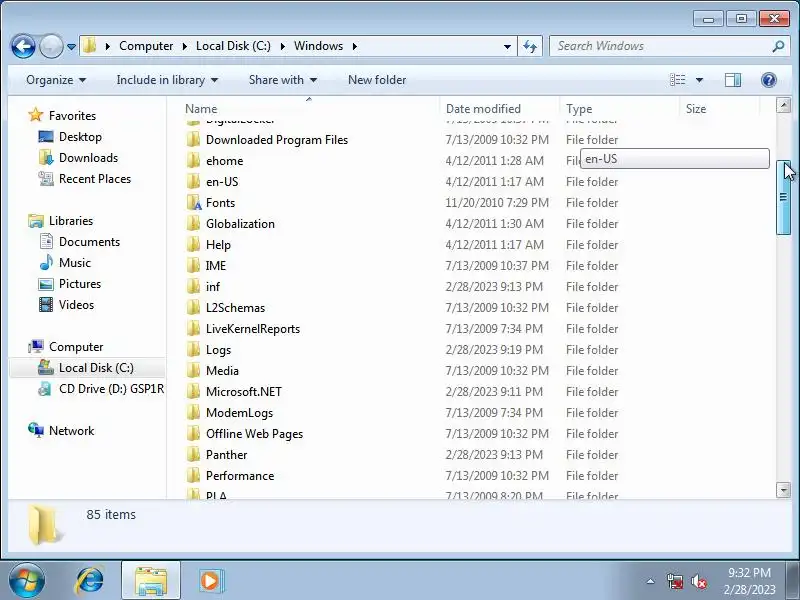Click the Search Windows input field
The width and height of the screenshot is (800, 600).
pos(662,46)
